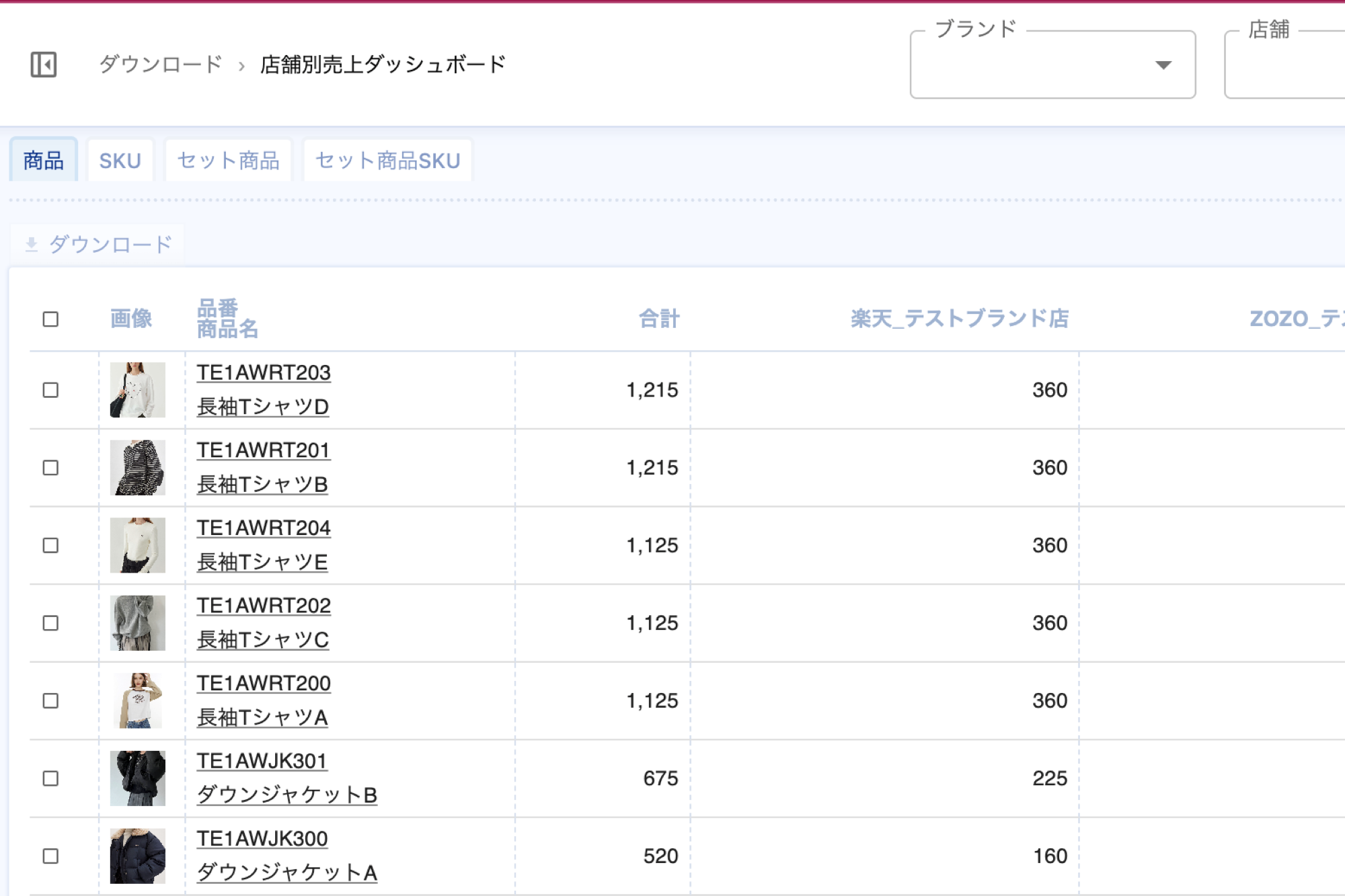
Task: Sort by 楽天_テストブランド店 column header
Action: tap(959, 319)
